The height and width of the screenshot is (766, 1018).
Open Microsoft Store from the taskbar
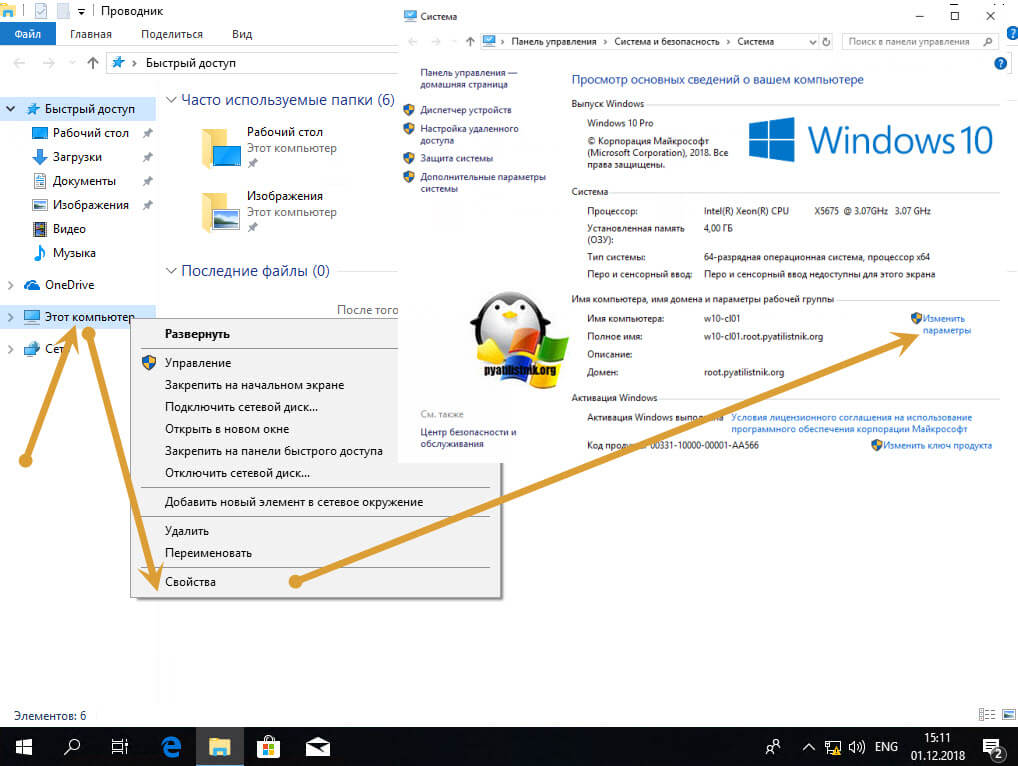tap(268, 747)
